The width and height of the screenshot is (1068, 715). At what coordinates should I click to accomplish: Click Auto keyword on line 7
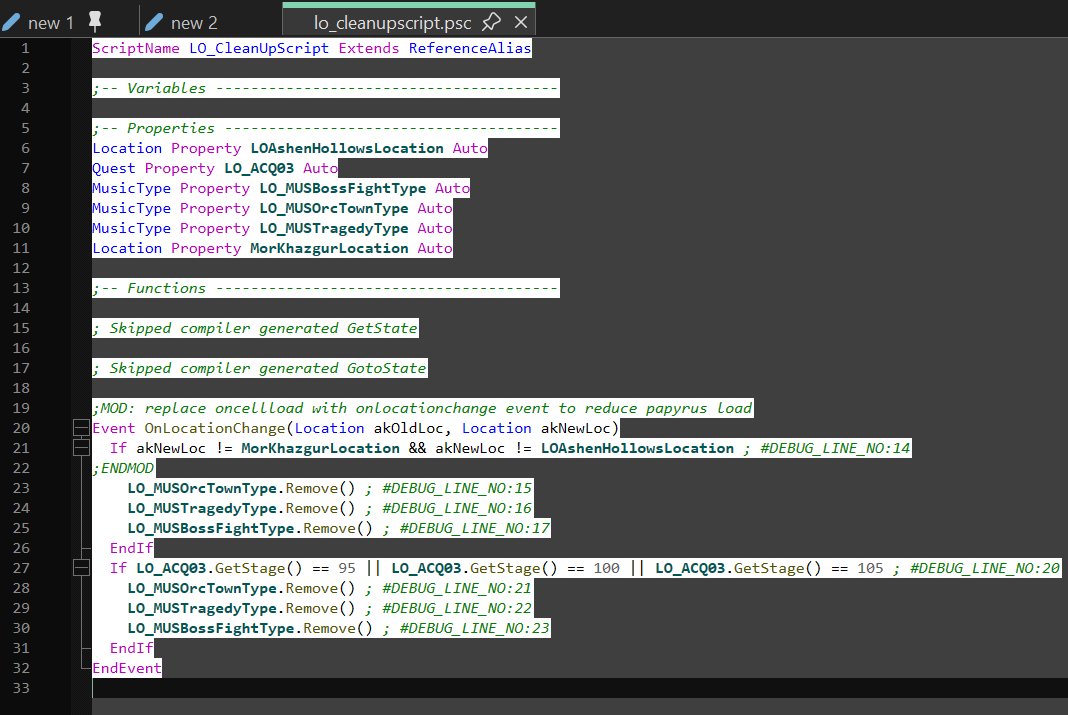(320, 168)
